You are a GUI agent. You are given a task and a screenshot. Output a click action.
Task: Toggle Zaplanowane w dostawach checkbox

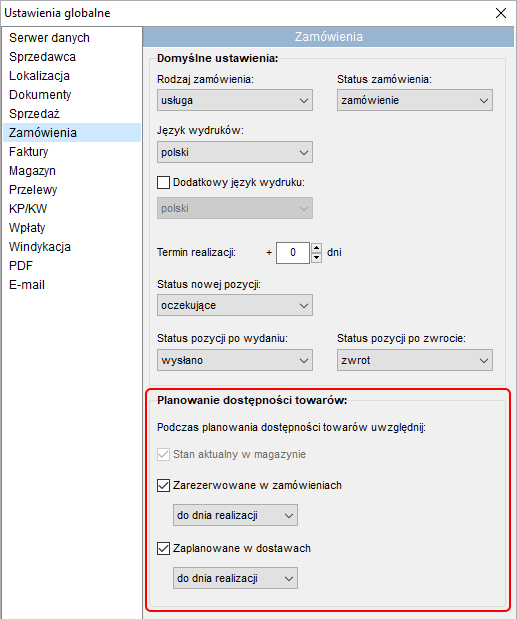click(x=163, y=548)
